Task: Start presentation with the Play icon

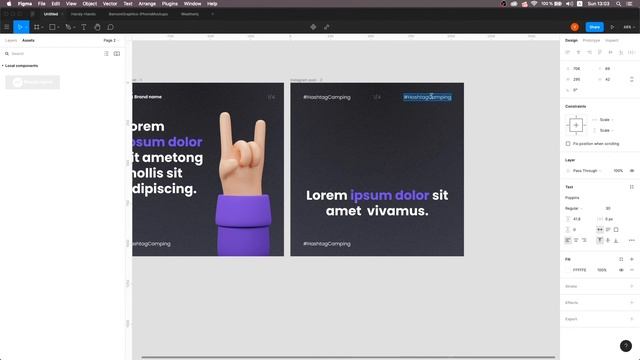Action: (x=612, y=27)
